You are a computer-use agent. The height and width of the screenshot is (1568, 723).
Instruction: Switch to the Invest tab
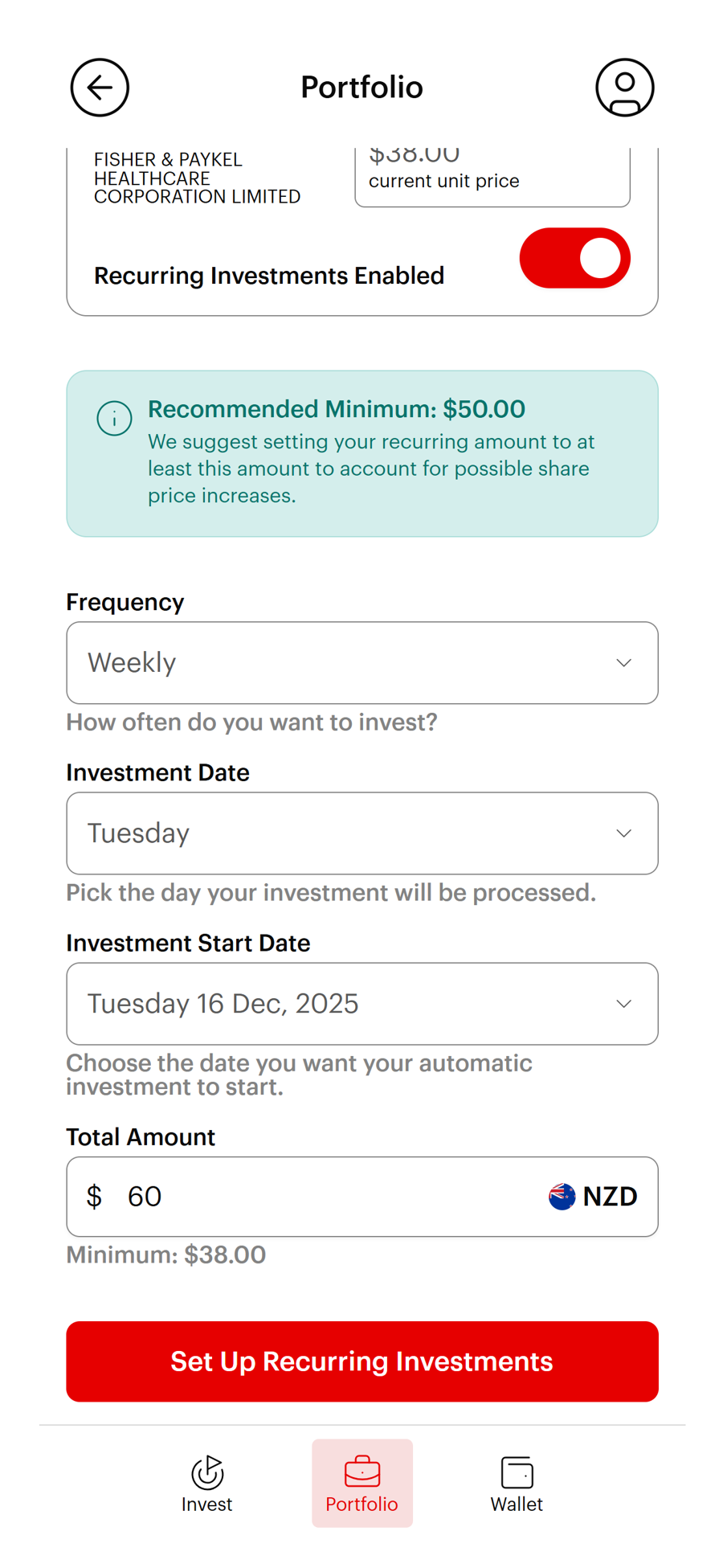click(x=207, y=1484)
